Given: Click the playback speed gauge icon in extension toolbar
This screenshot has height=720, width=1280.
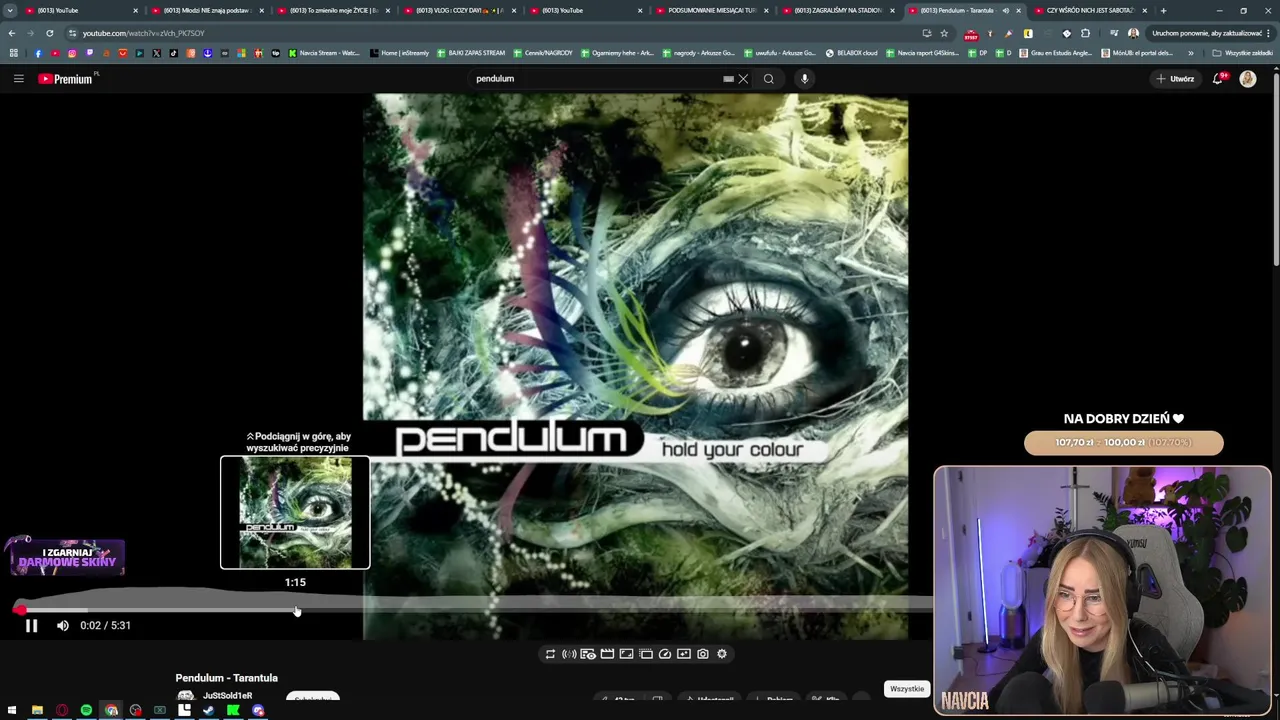Looking at the screenshot, I should pos(665,654).
